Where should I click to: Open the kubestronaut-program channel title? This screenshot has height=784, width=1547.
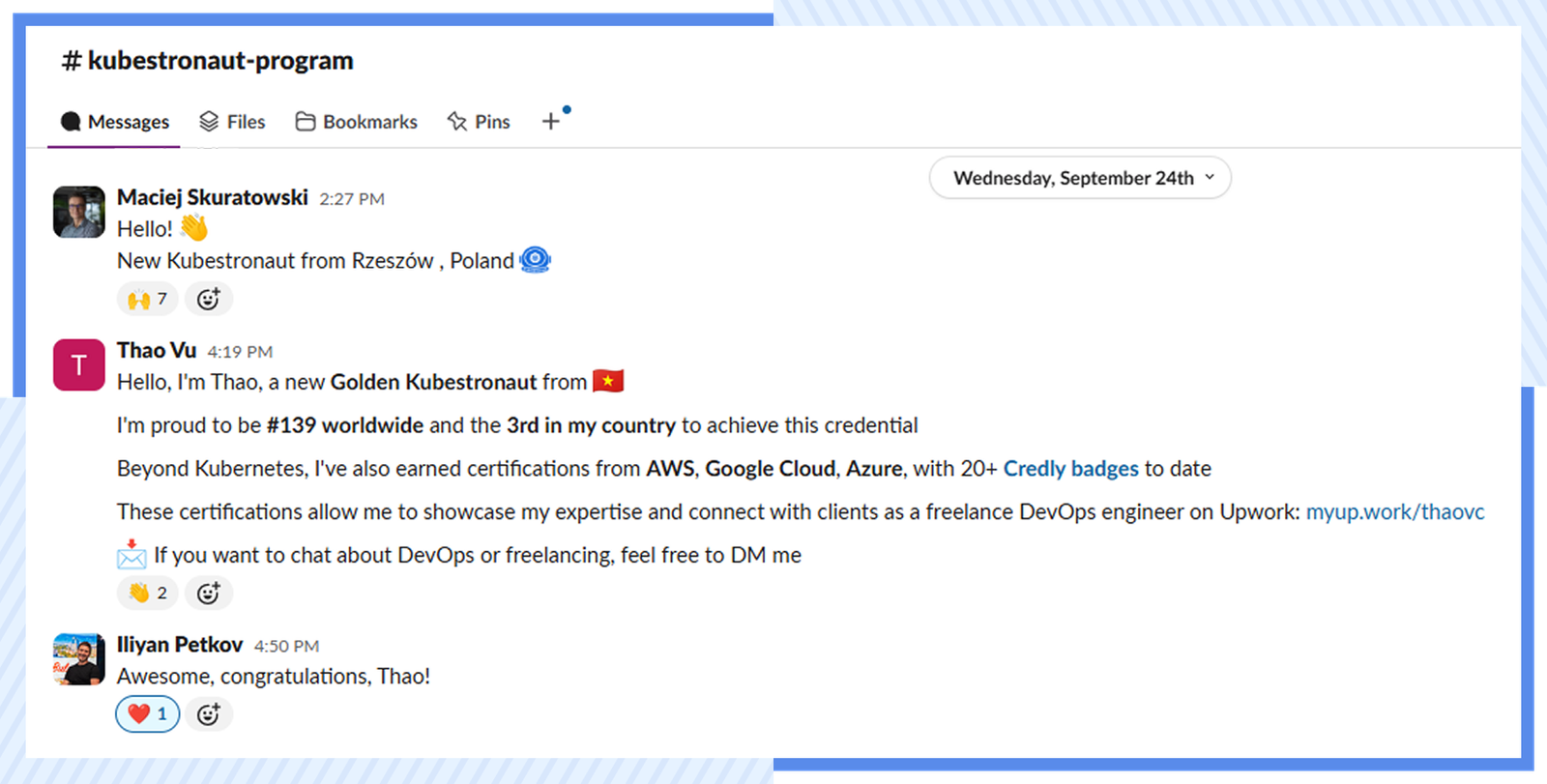[x=208, y=61]
